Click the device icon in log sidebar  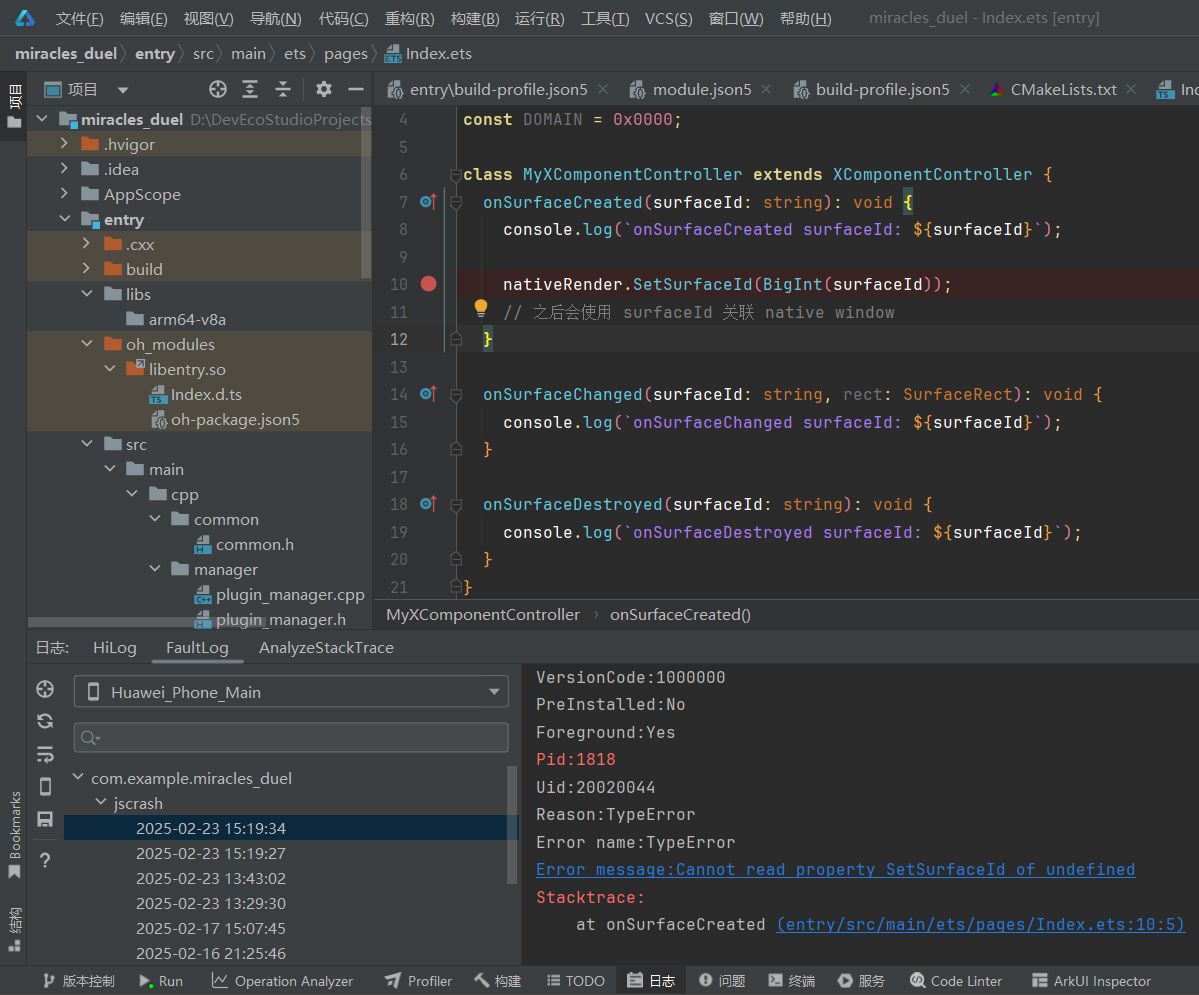(45, 786)
